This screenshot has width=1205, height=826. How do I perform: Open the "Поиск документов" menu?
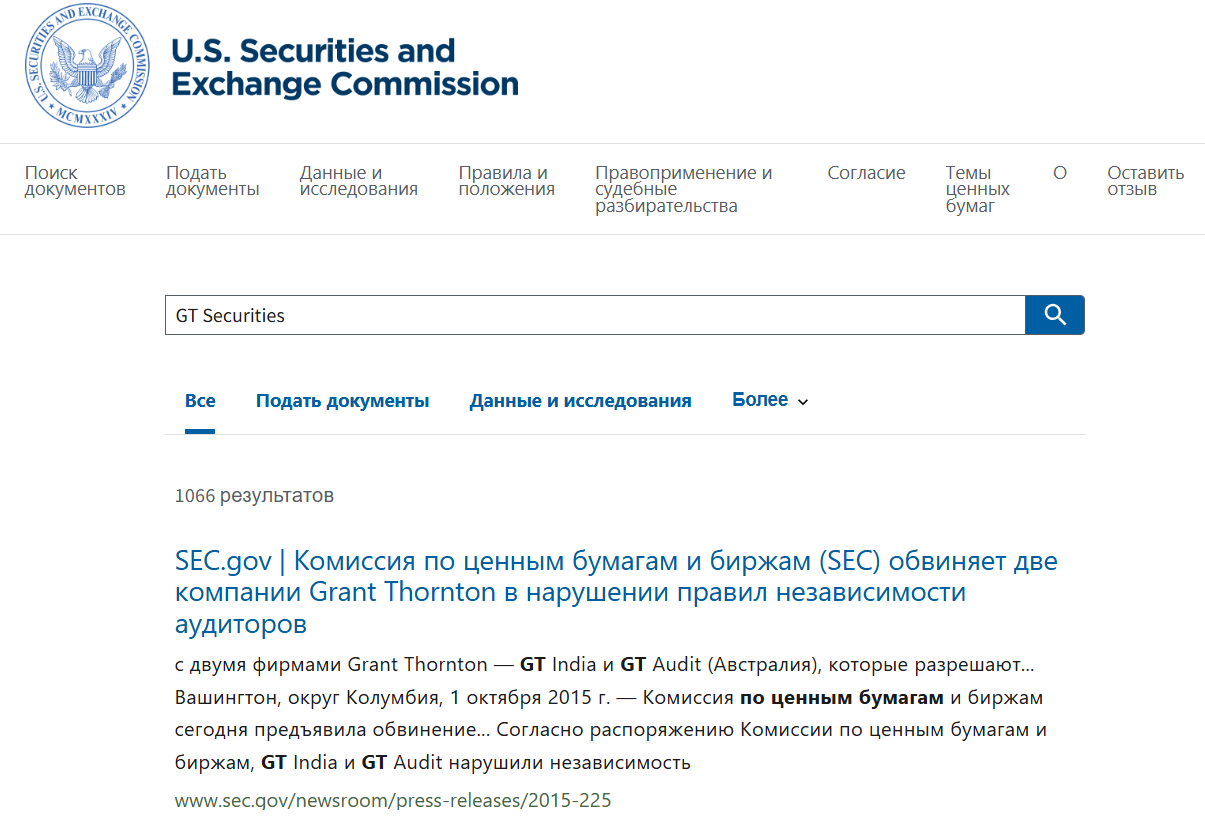pyautogui.click(x=75, y=180)
